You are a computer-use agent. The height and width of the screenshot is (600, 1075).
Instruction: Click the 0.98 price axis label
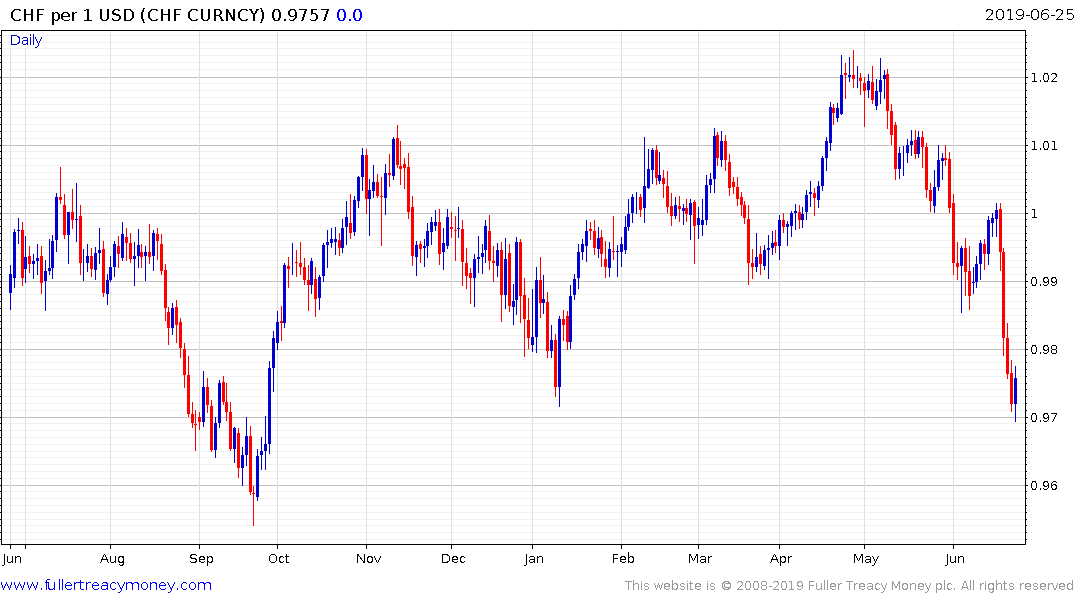coord(1044,350)
